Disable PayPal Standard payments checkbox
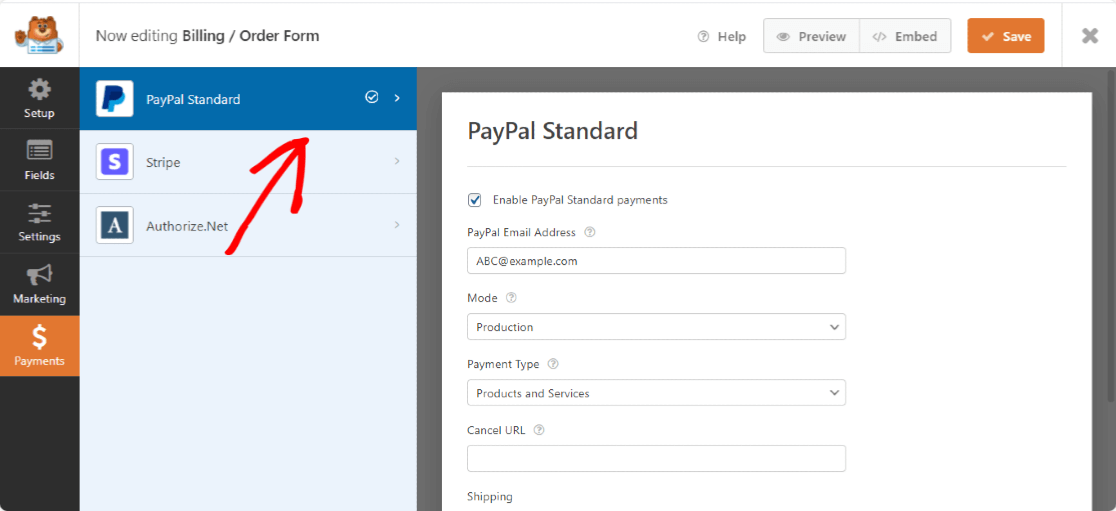 click(x=475, y=200)
